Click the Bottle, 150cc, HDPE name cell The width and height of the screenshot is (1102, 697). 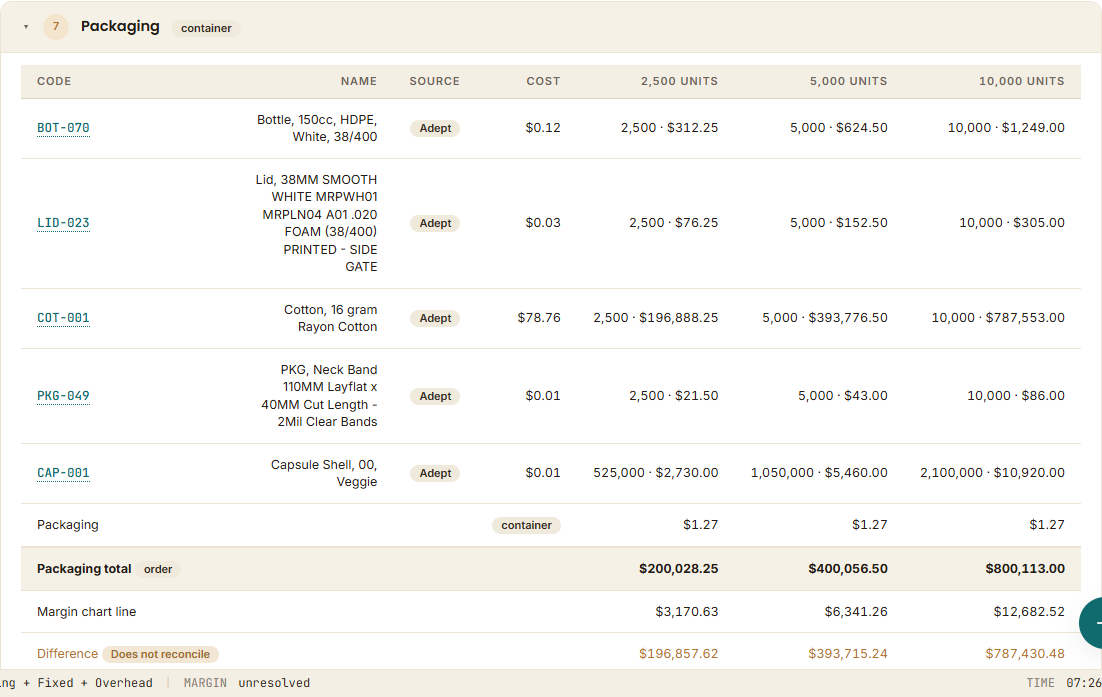[317, 128]
